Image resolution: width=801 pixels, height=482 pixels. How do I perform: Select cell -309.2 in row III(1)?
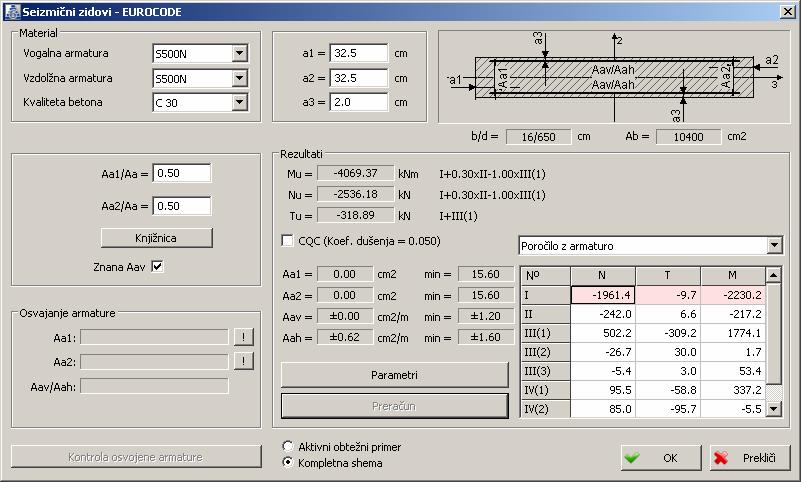point(668,333)
